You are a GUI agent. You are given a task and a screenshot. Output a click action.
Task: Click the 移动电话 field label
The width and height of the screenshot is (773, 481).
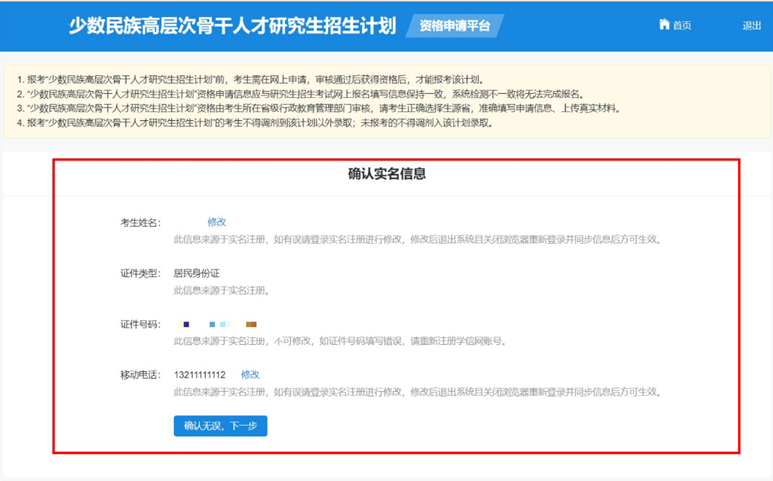pos(139,375)
